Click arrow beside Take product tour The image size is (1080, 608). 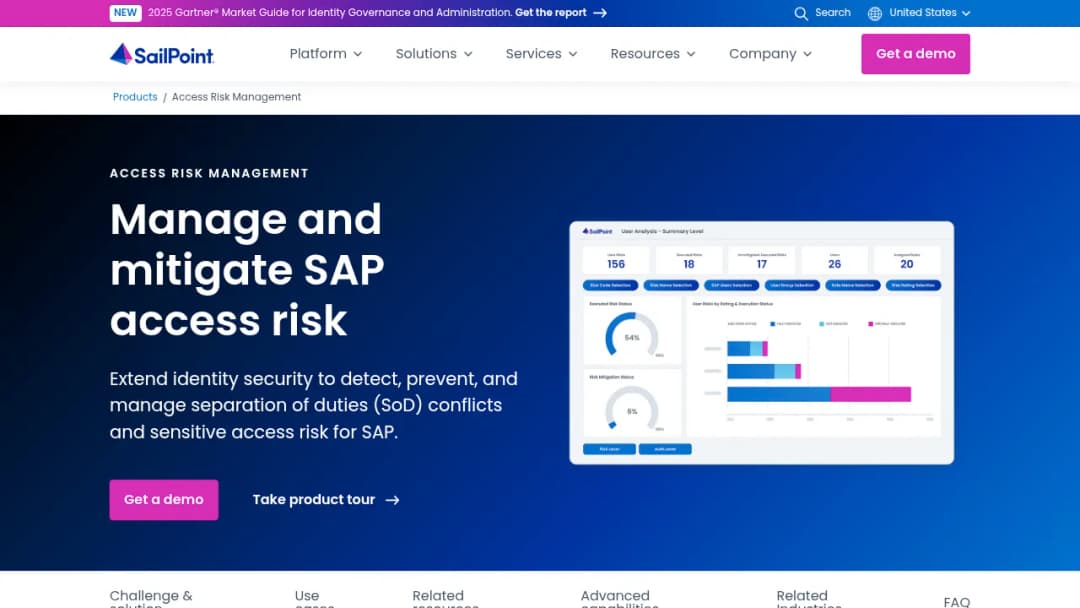pos(393,500)
